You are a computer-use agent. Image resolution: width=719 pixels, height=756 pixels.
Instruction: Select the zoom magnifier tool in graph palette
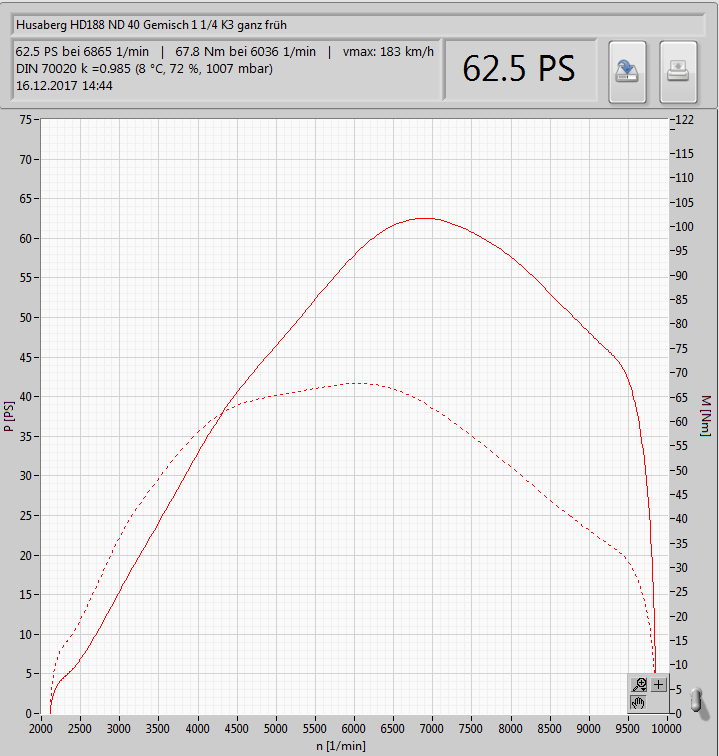pyautogui.click(x=637, y=685)
